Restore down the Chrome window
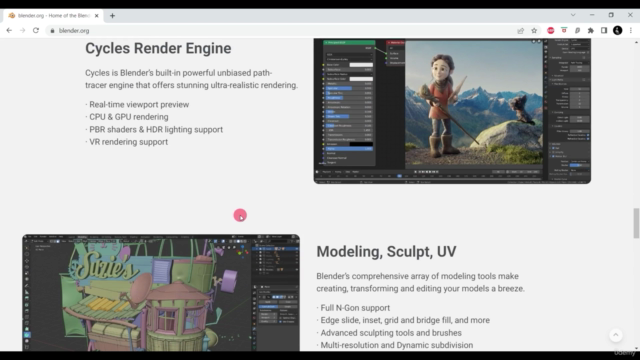This screenshot has width=640, height=360. coord(611,15)
